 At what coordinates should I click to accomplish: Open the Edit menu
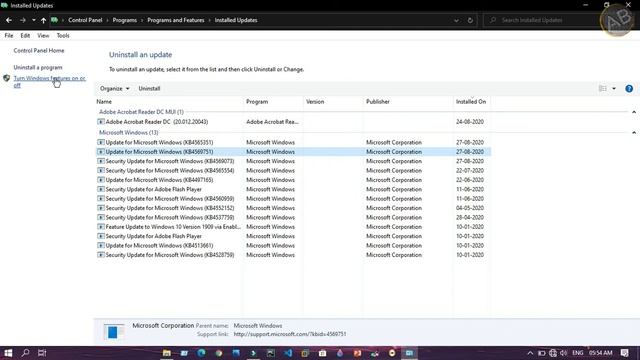[25, 36]
